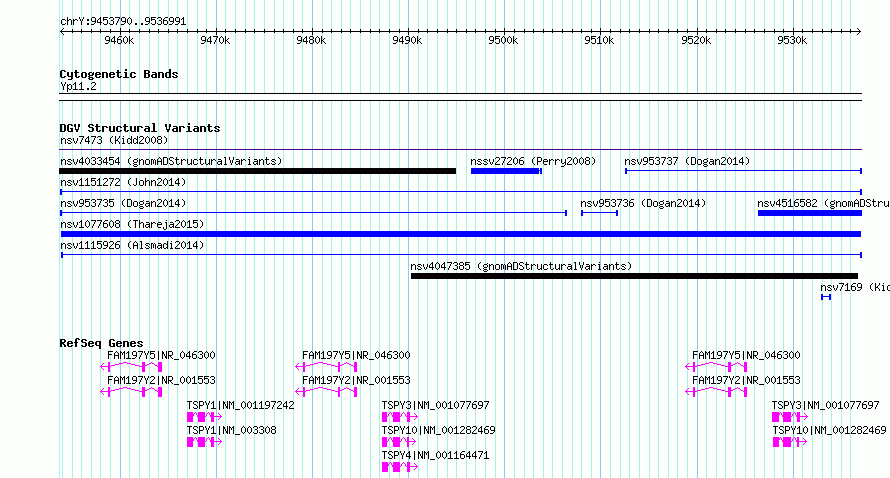Viewport: 890px width, 478px height.
Task: Click the left arrowhead of the coordinate ruler
Action: coord(62,31)
